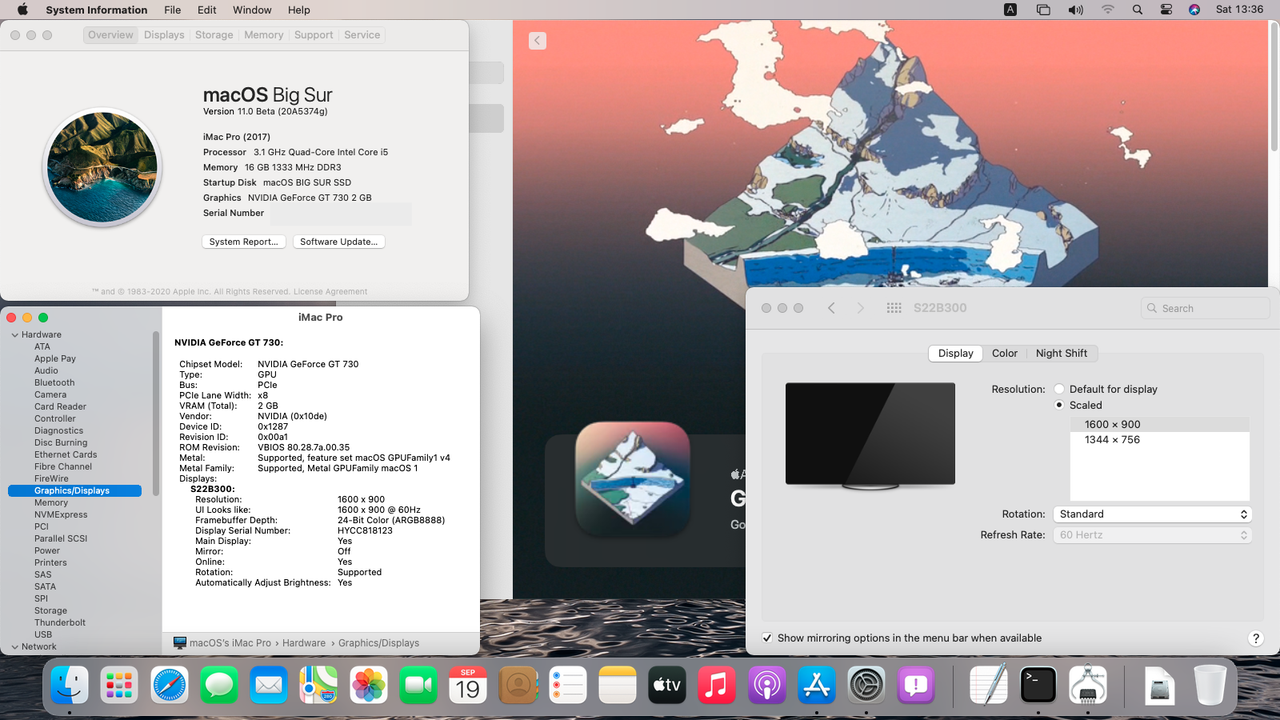Select Bluetooth in hardware sidebar
Screen dimensions: 1280x720
[x=54, y=383]
